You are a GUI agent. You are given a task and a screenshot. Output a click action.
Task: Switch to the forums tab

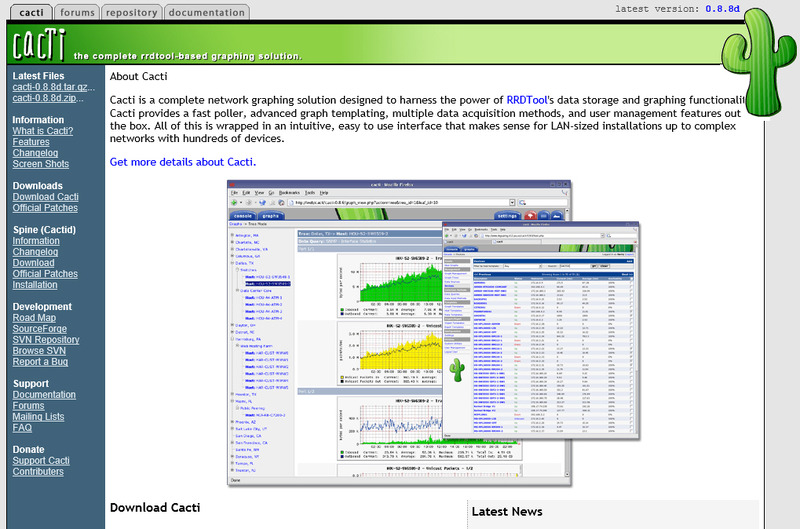tap(76, 13)
